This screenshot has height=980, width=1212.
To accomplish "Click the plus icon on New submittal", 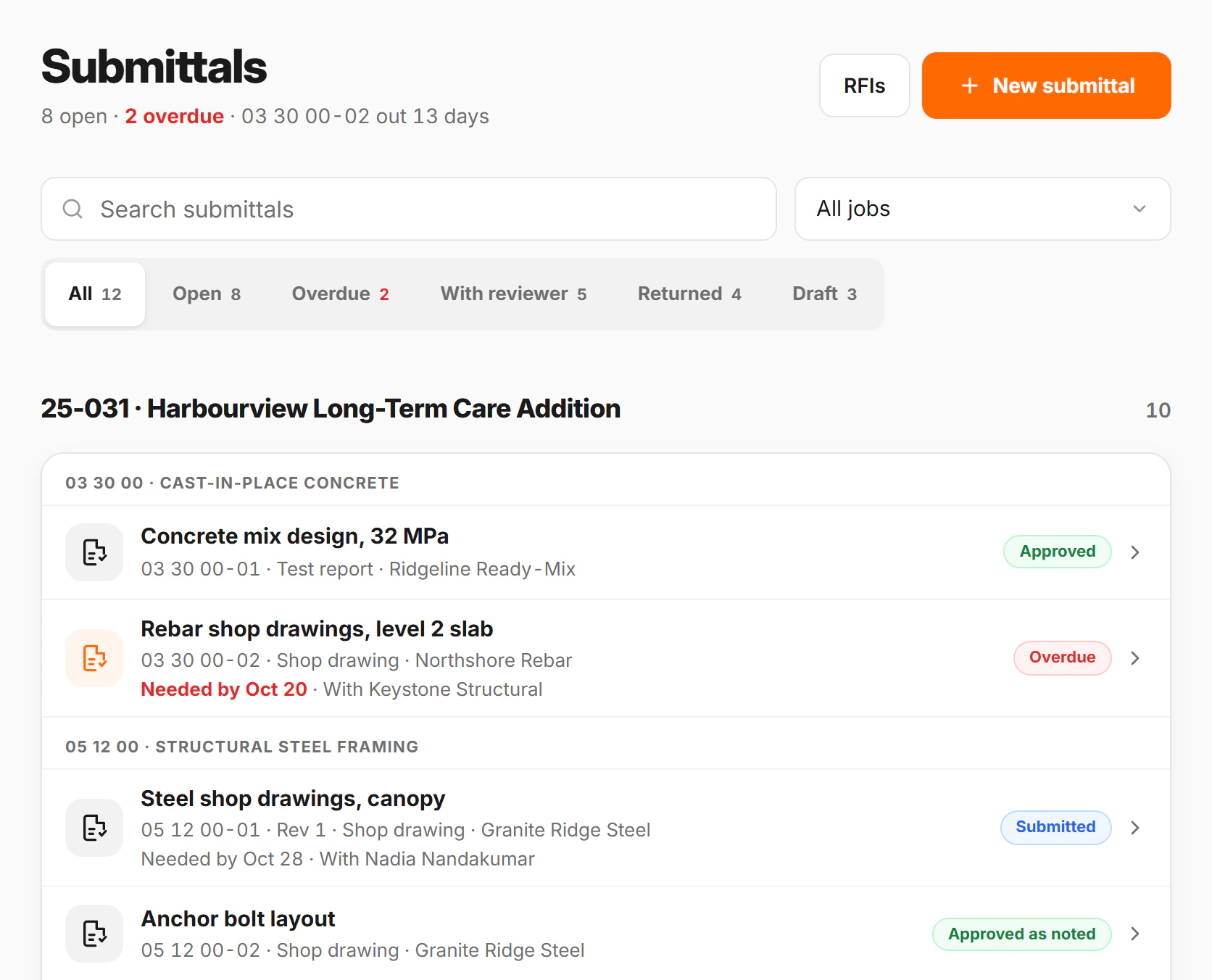I will pyautogui.click(x=970, y=86).
